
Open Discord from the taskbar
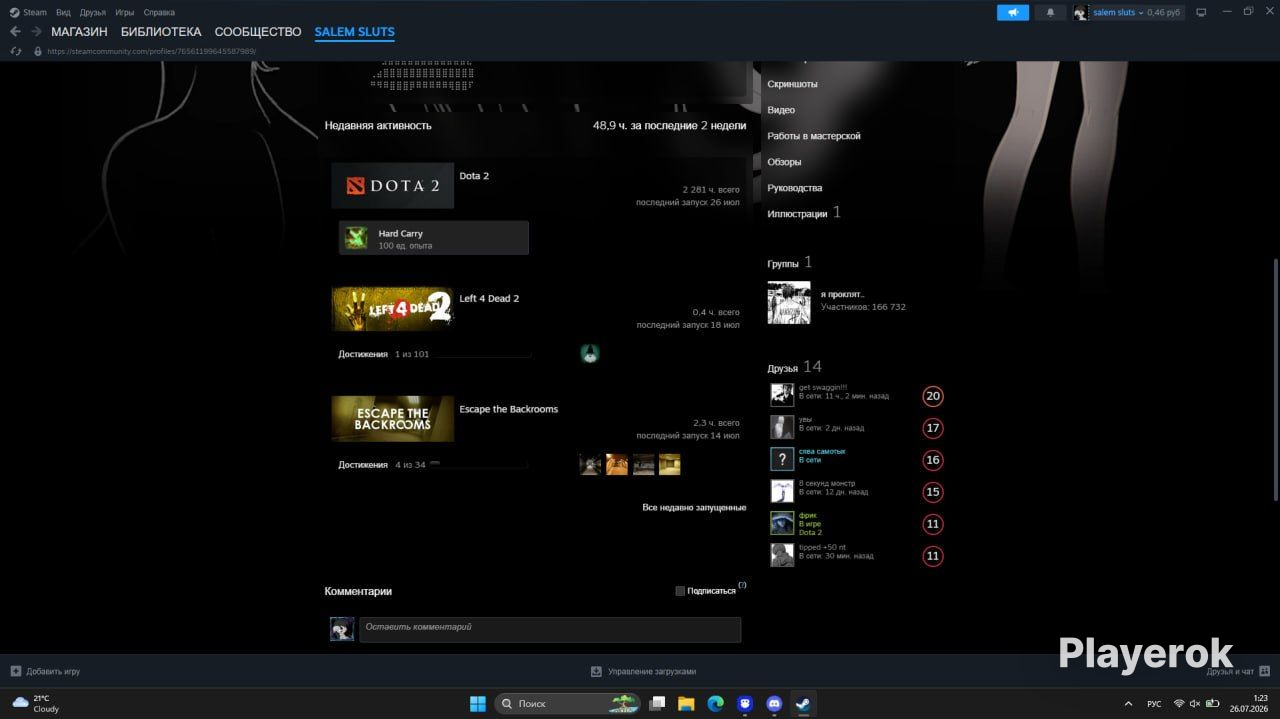point(774,703)
